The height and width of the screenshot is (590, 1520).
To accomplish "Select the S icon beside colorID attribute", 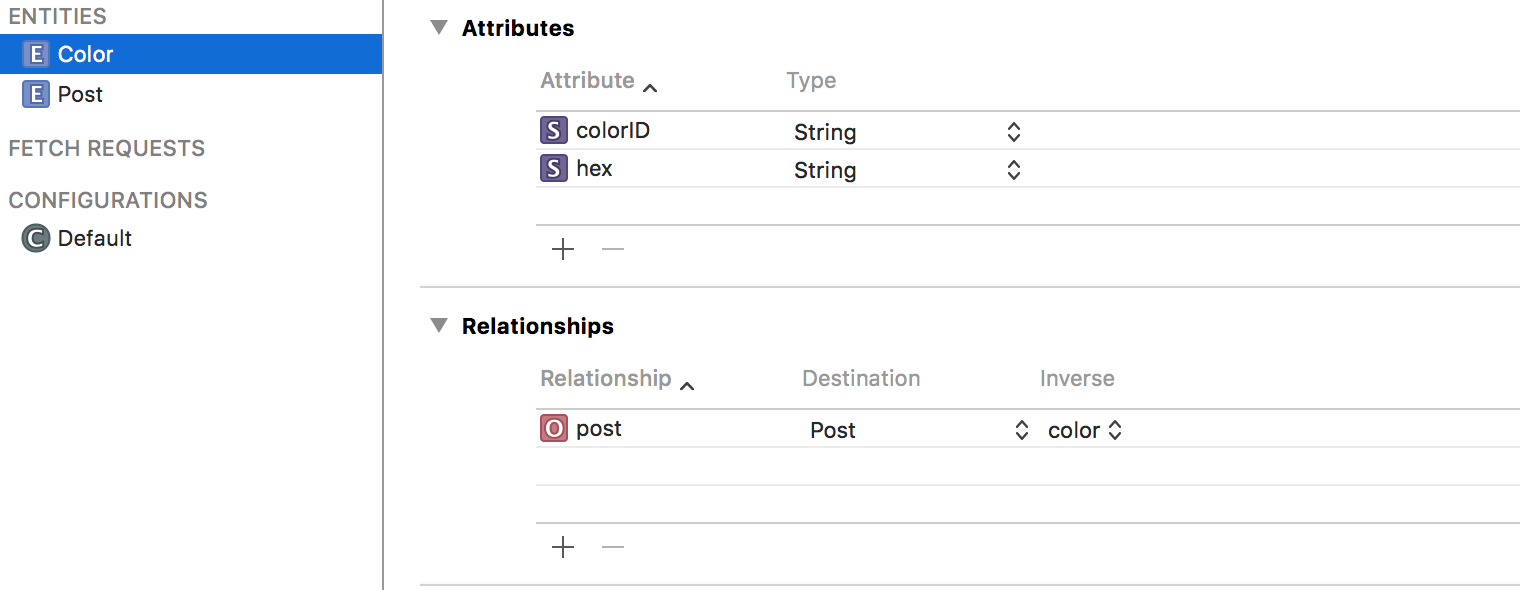I will click(x=554, y=130).
